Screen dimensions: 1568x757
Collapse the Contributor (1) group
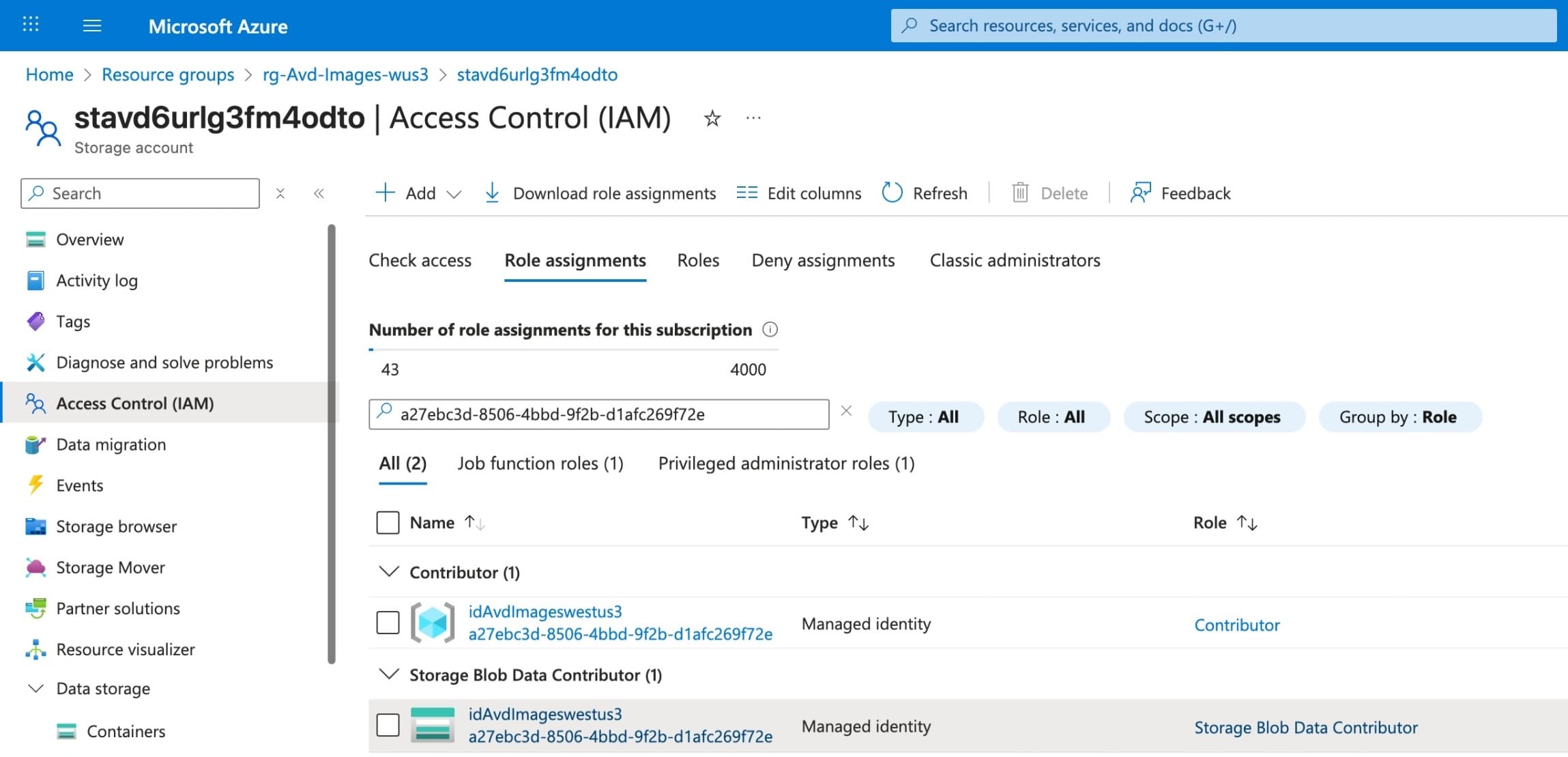pos(389,572)
